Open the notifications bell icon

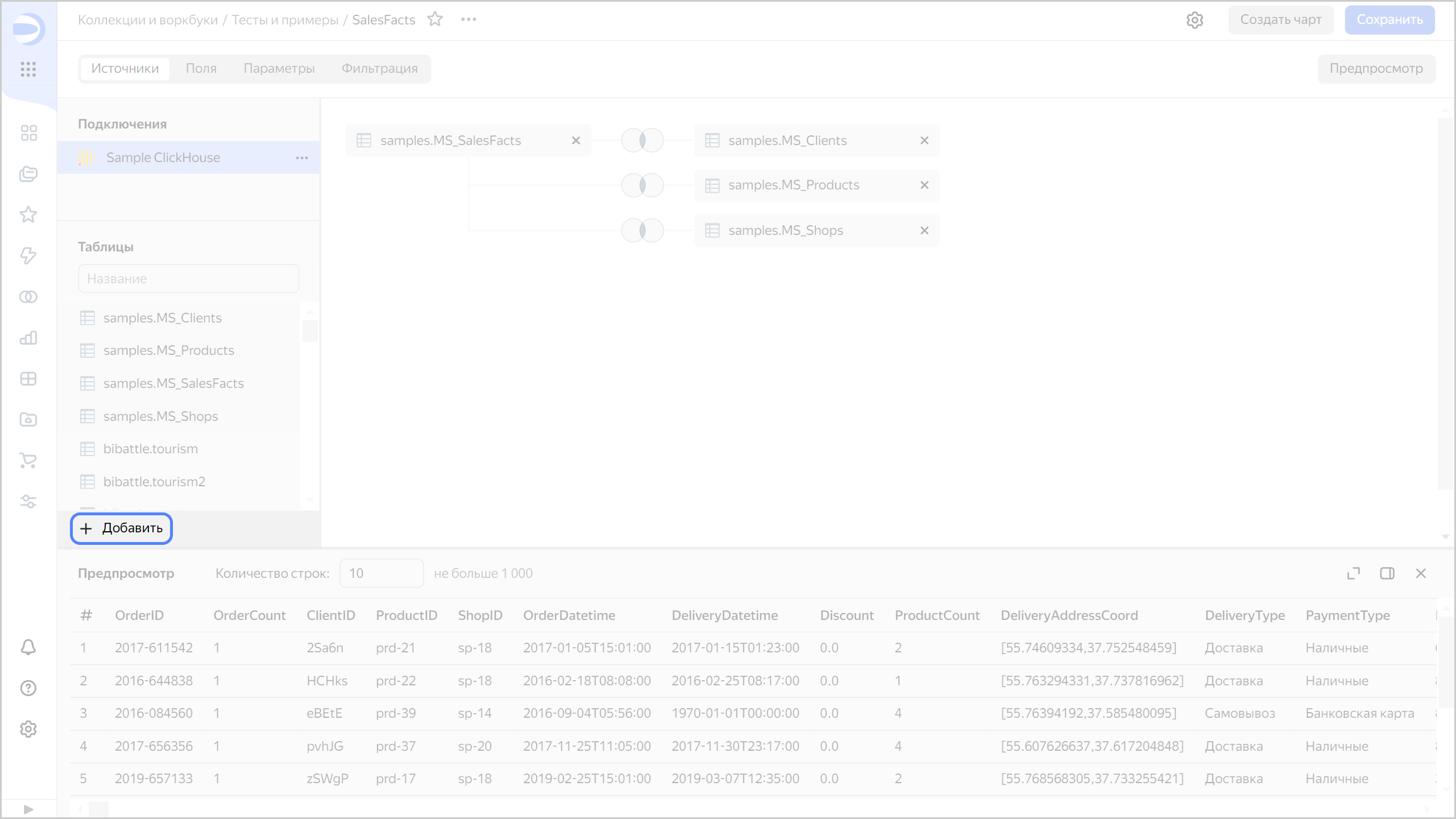pyautogui.click(x=28, y=647)
